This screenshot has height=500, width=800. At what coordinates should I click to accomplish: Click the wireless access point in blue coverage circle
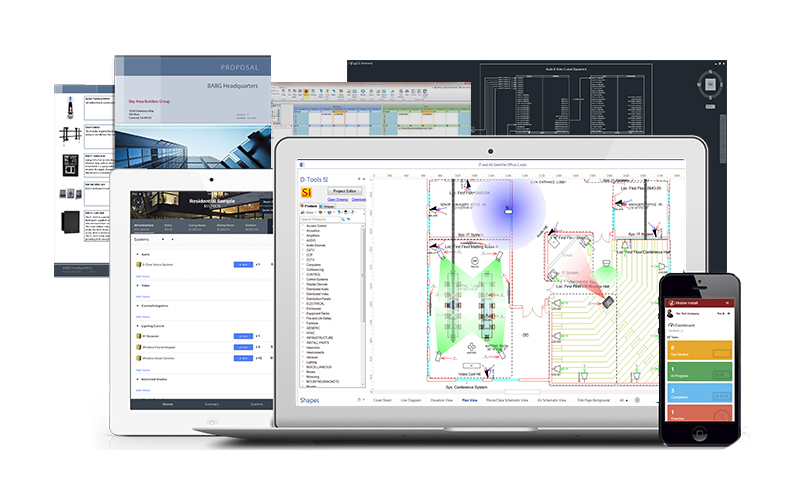pos(508,210)
